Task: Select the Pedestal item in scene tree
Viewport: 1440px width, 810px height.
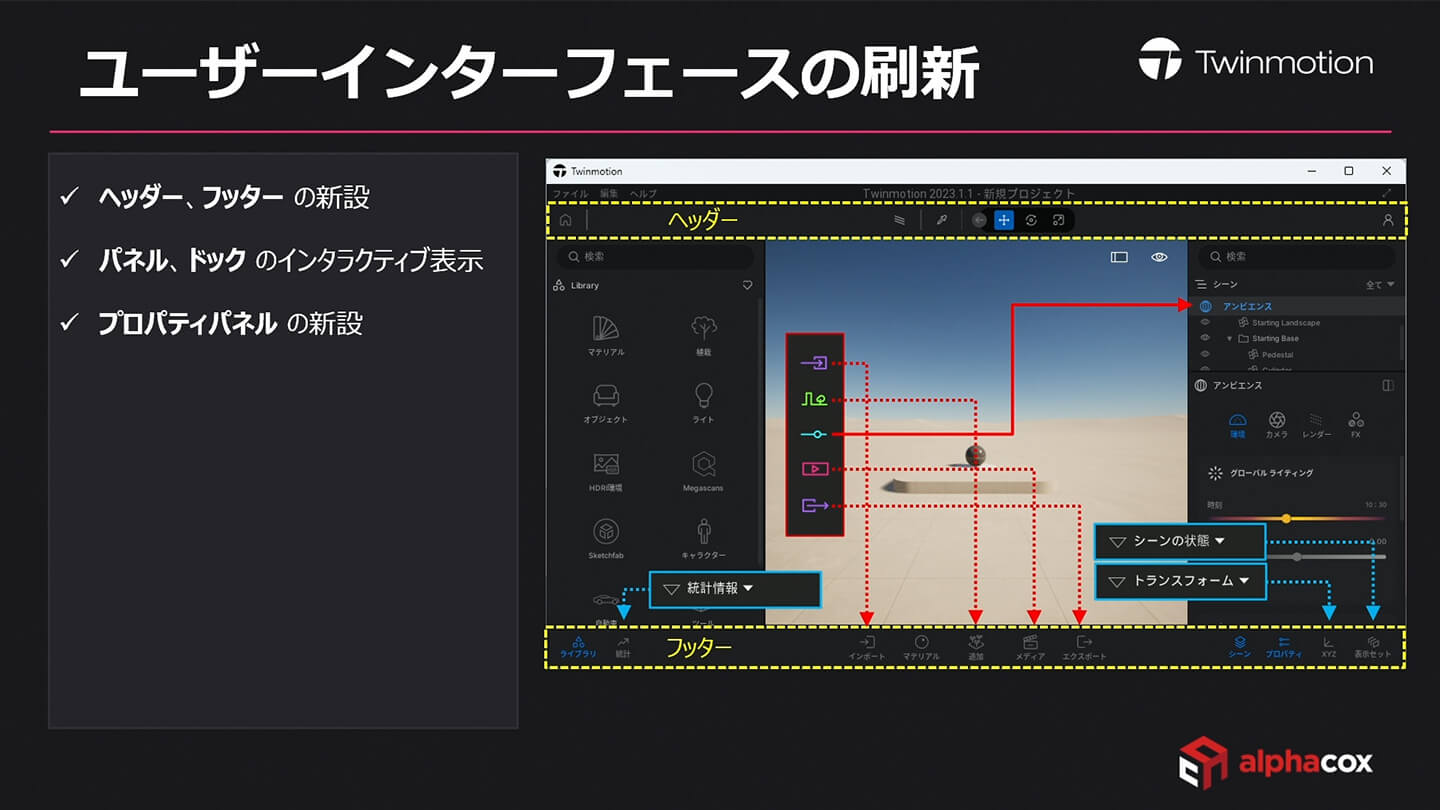Action: (1279, 354)
